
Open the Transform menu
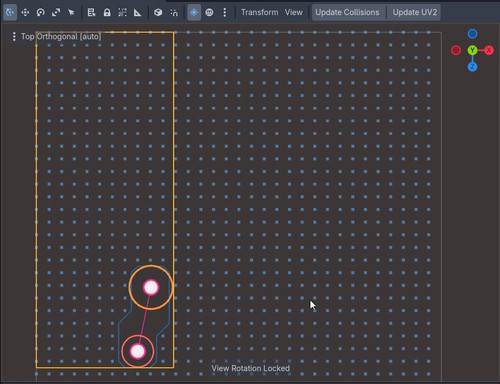coord(260,12)
